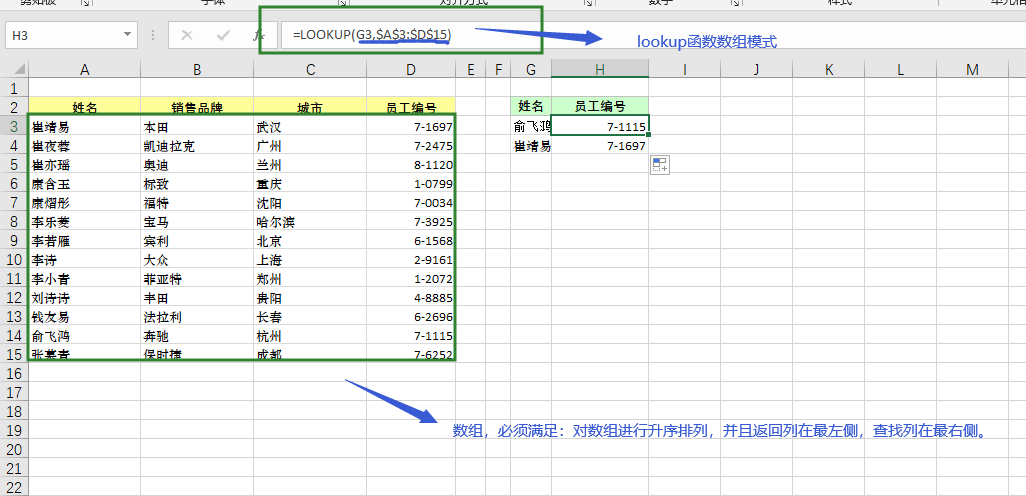Select column J header

[756, 69]
